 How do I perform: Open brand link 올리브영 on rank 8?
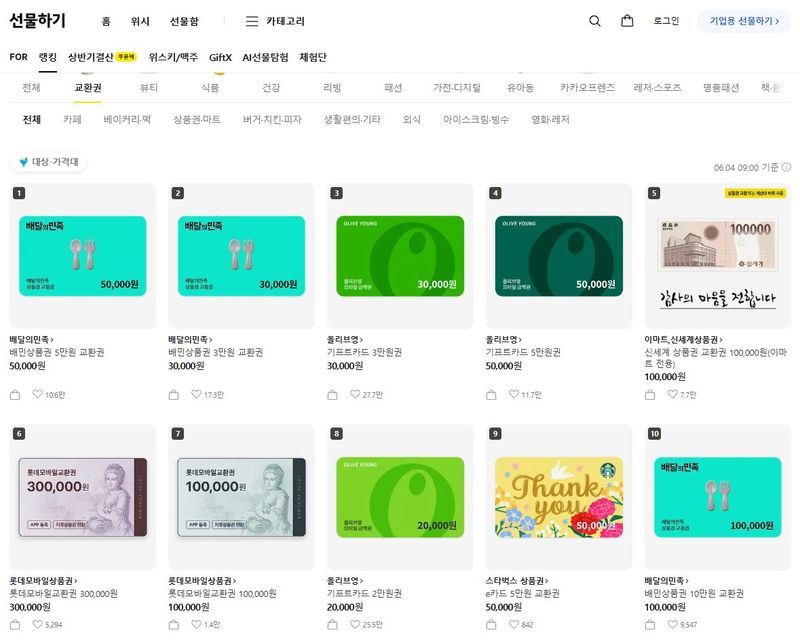coord(345,581)
